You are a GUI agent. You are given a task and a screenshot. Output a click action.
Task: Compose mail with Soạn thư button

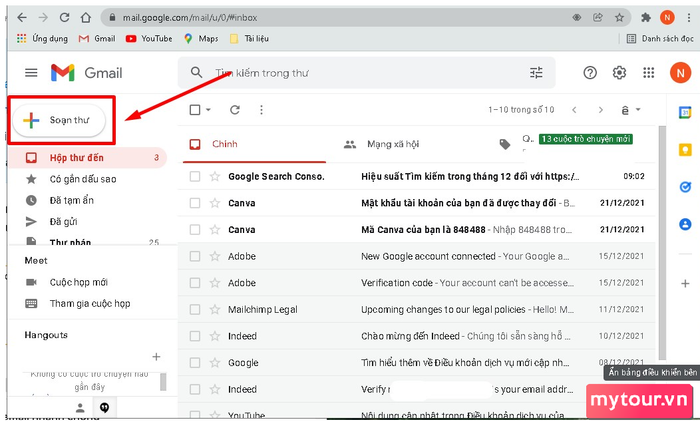pos(59,120)
